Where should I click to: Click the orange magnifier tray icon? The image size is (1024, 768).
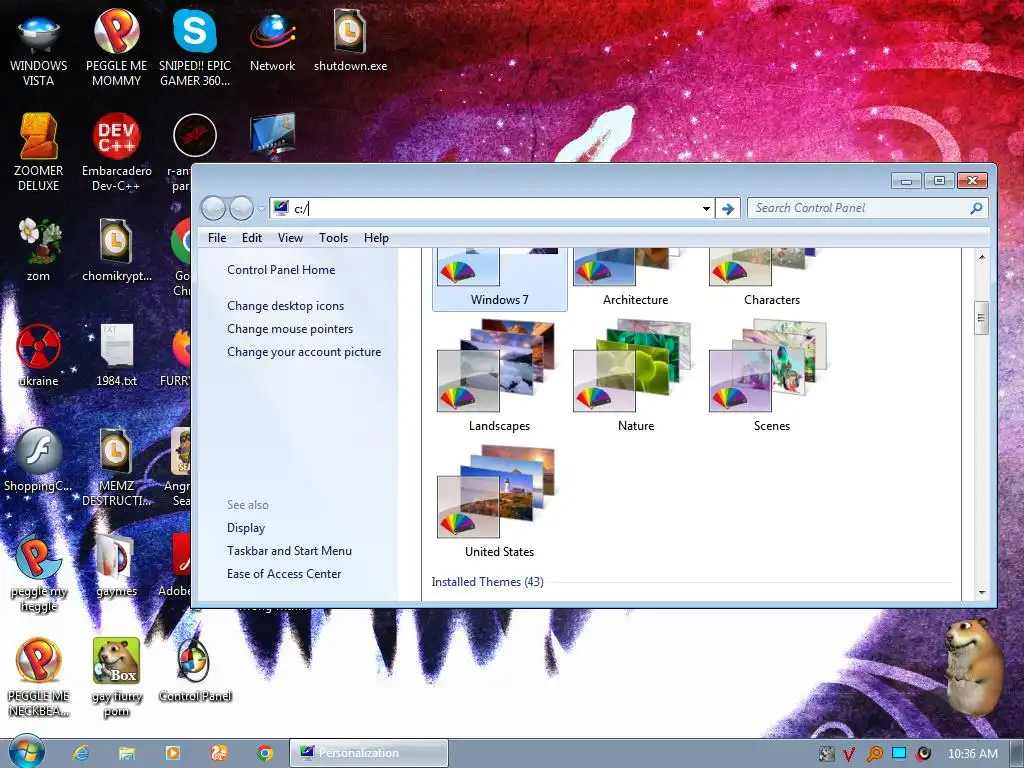[874, 754]
